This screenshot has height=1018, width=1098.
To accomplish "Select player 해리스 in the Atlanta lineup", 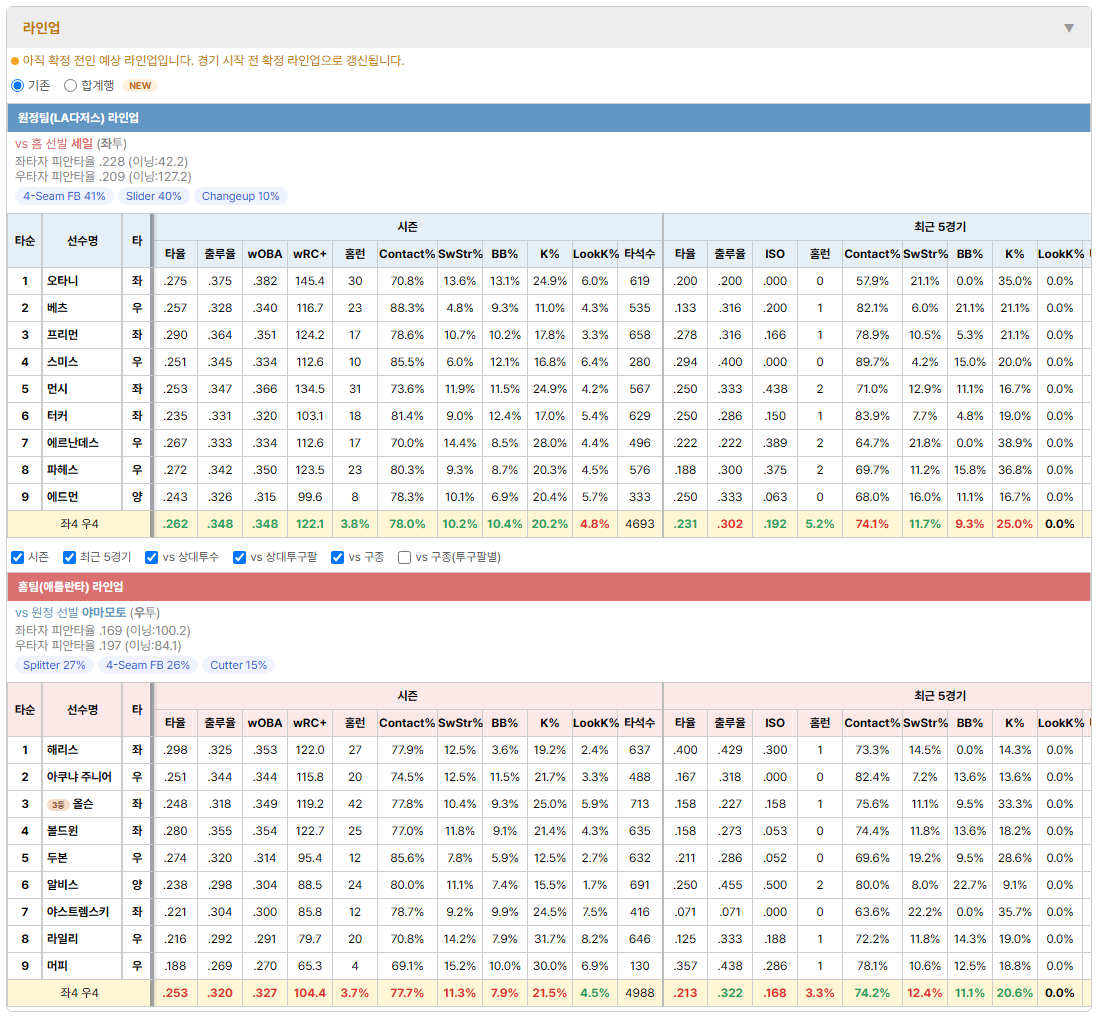I will [x=62, y=750].
